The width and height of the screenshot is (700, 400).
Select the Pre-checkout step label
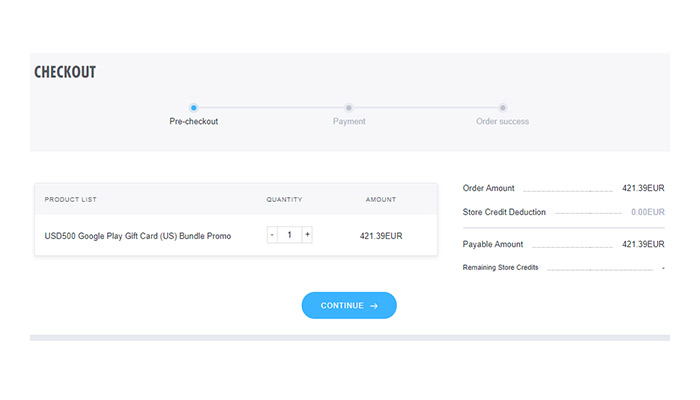tap(194, 121)
